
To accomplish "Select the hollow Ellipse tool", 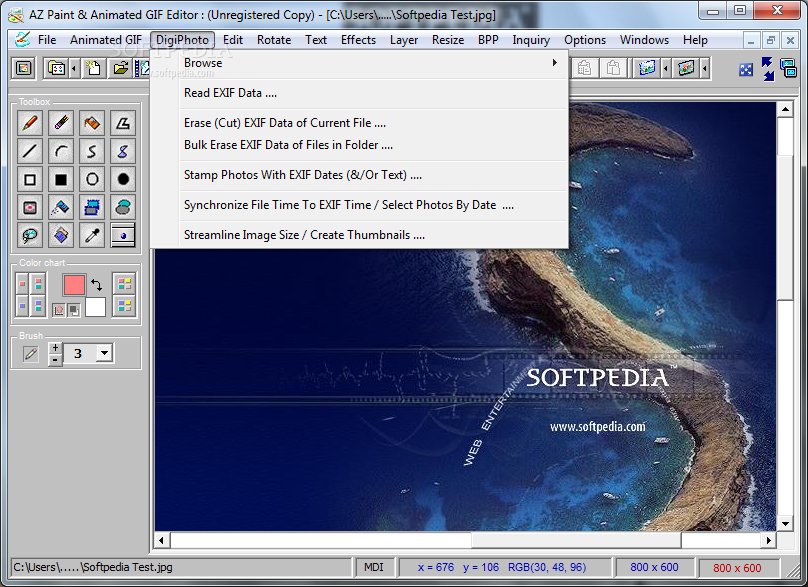I will pos(92,179).
